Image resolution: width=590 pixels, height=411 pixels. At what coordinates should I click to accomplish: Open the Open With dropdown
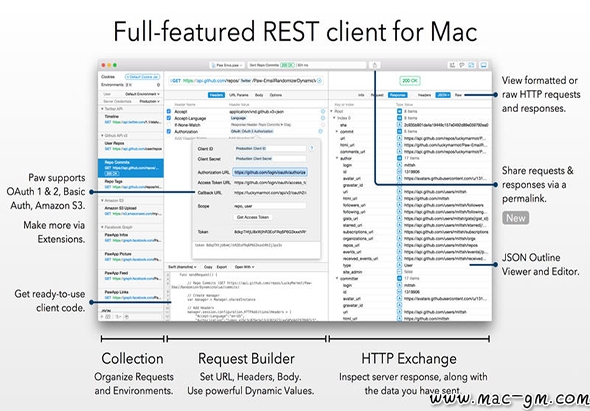click(244, 267)
